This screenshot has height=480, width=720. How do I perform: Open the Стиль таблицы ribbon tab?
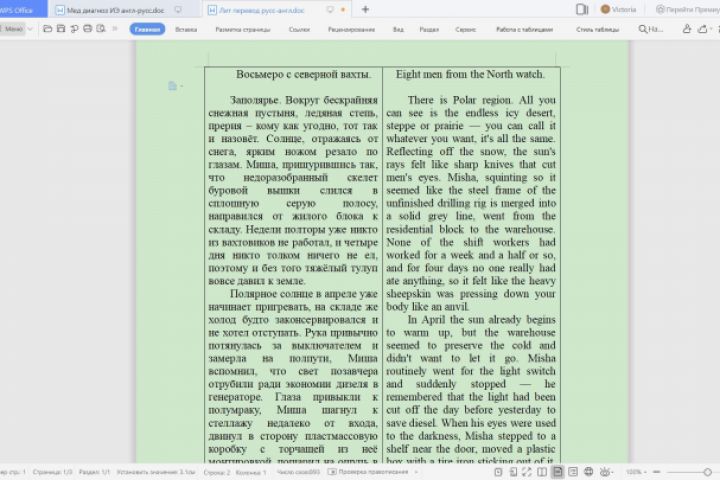tap(597, 29)
